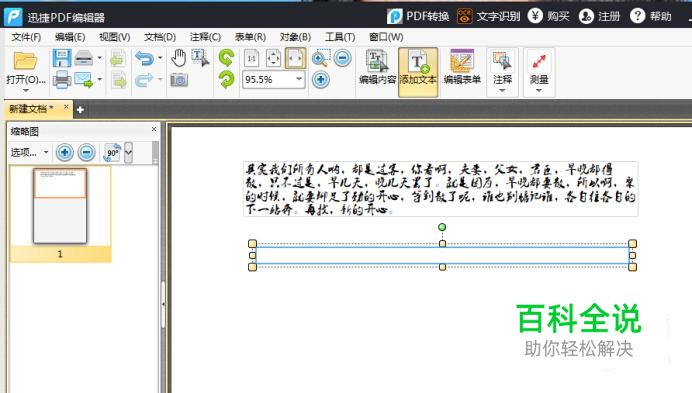This screenshot has height=393, width=692.
Task: Click inside the empty selected text box
Action: pos(442,255)
